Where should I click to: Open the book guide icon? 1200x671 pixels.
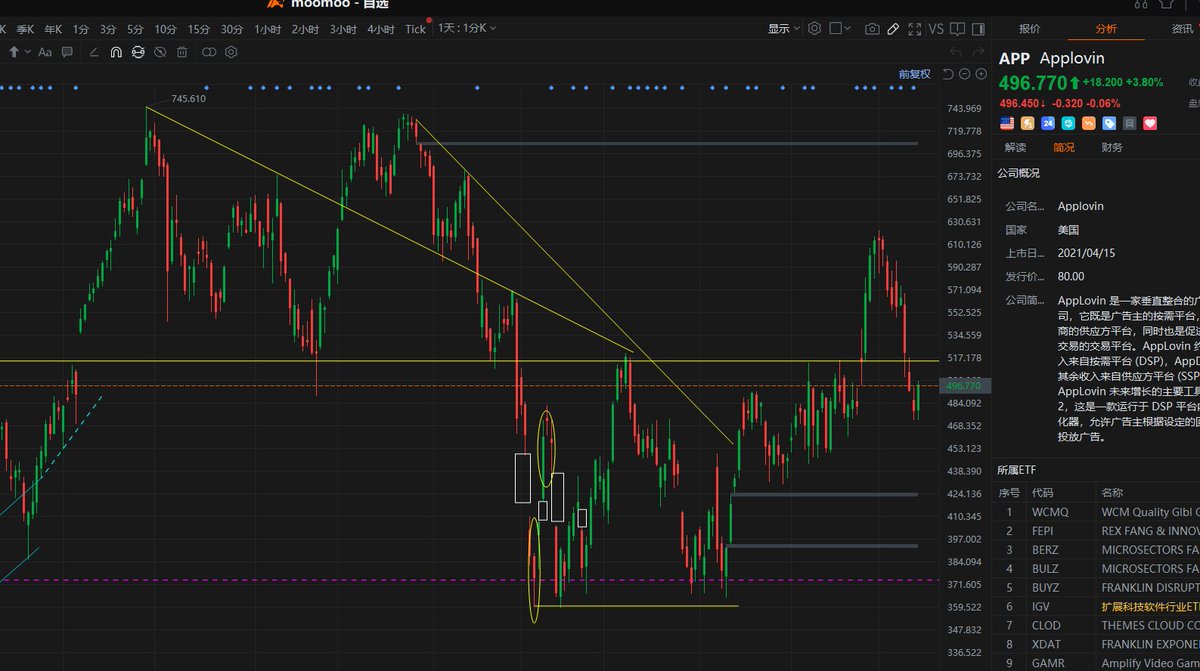(x=957, y=29)
